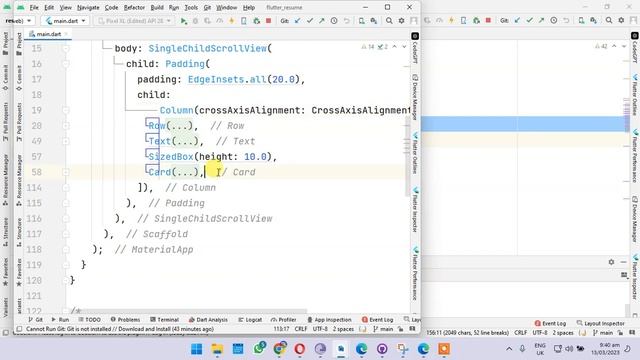The width and height of the screenshot is (640, 360).
Task: Click the Git Push arrow icon
Action: (322, 21)
